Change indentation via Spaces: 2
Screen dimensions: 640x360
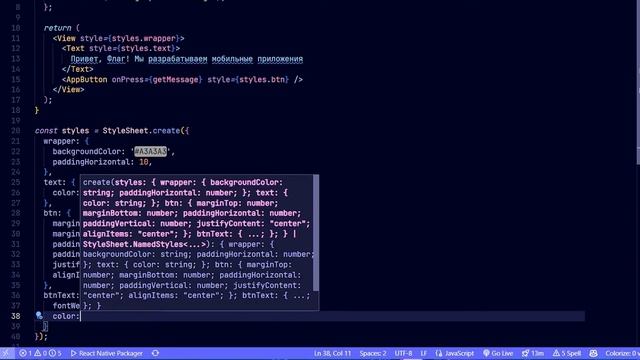(373, 353)
